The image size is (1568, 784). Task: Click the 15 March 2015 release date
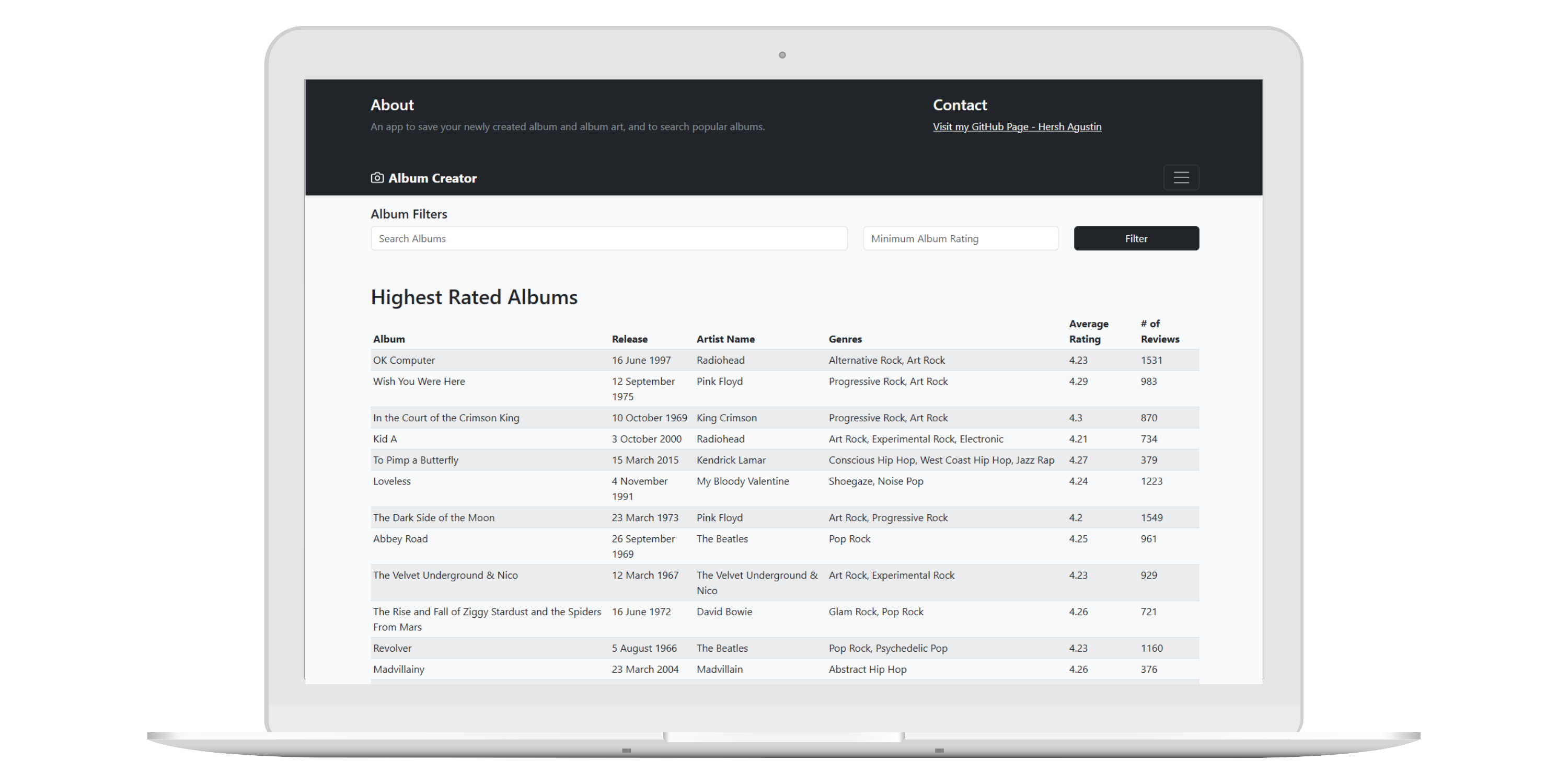[x=645, y=460]
